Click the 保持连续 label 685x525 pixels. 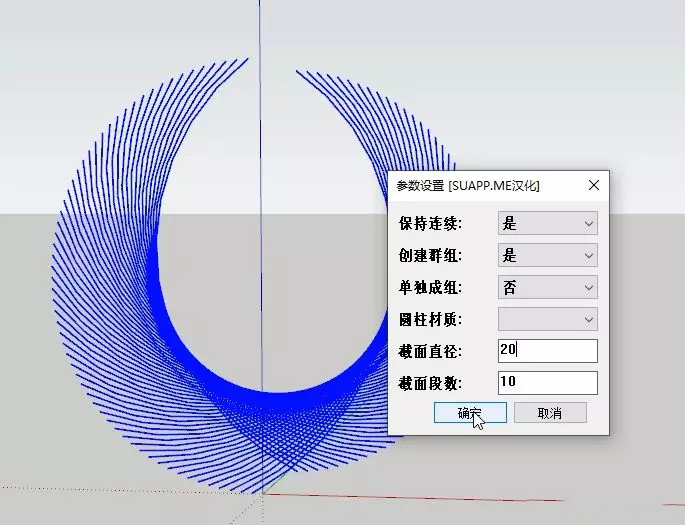(430, 223)
